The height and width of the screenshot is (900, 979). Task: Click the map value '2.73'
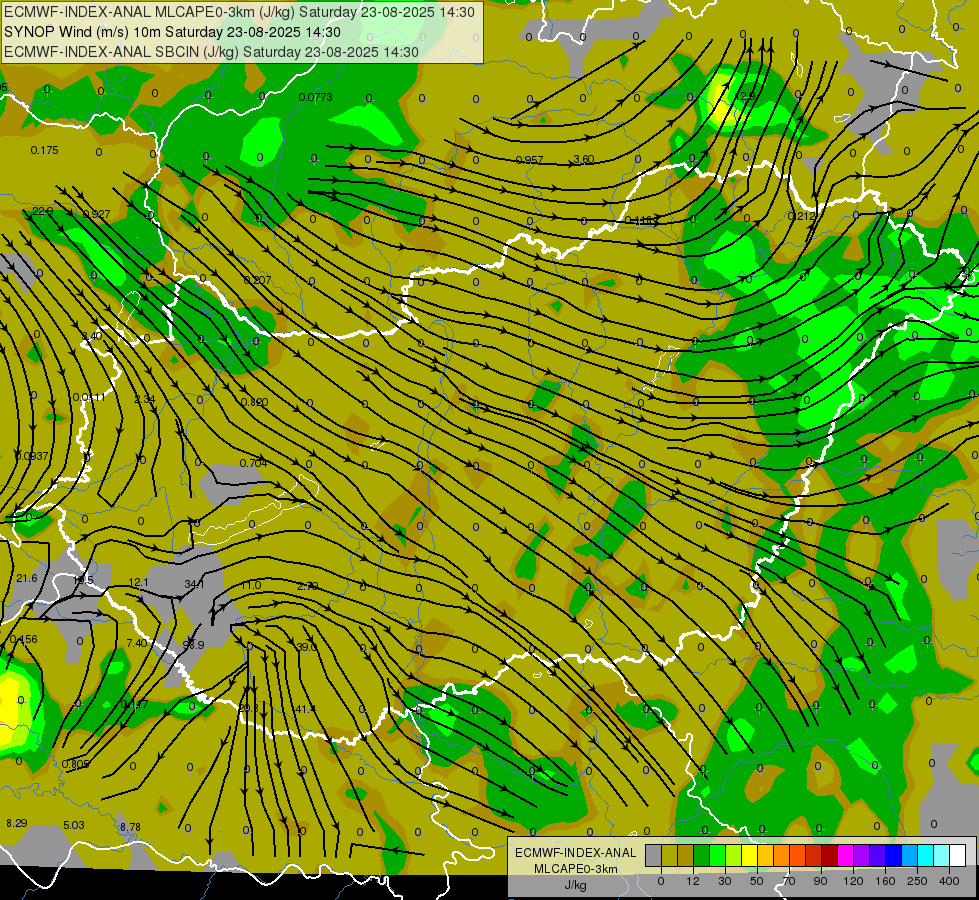tap(308, 586)
